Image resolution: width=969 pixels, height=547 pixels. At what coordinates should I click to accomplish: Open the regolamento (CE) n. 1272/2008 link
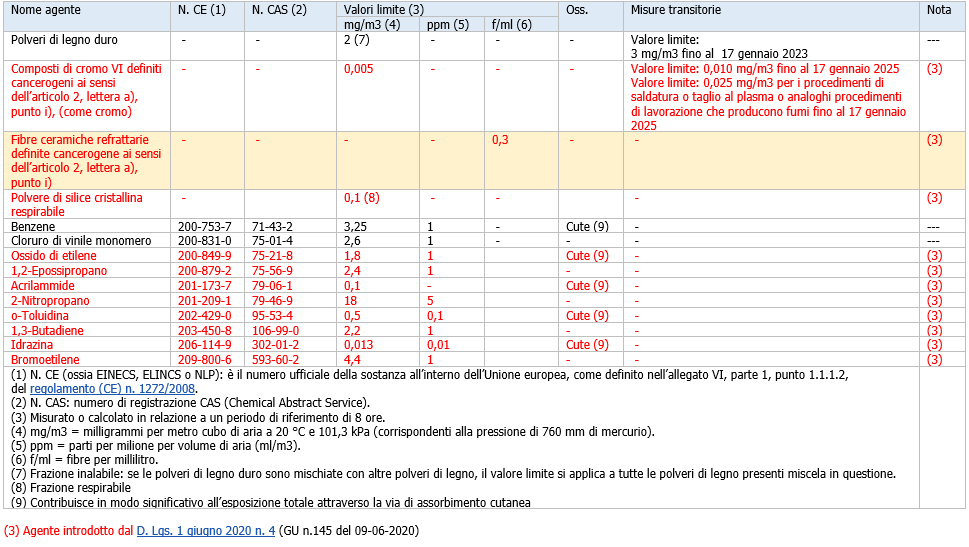(112, 389)
